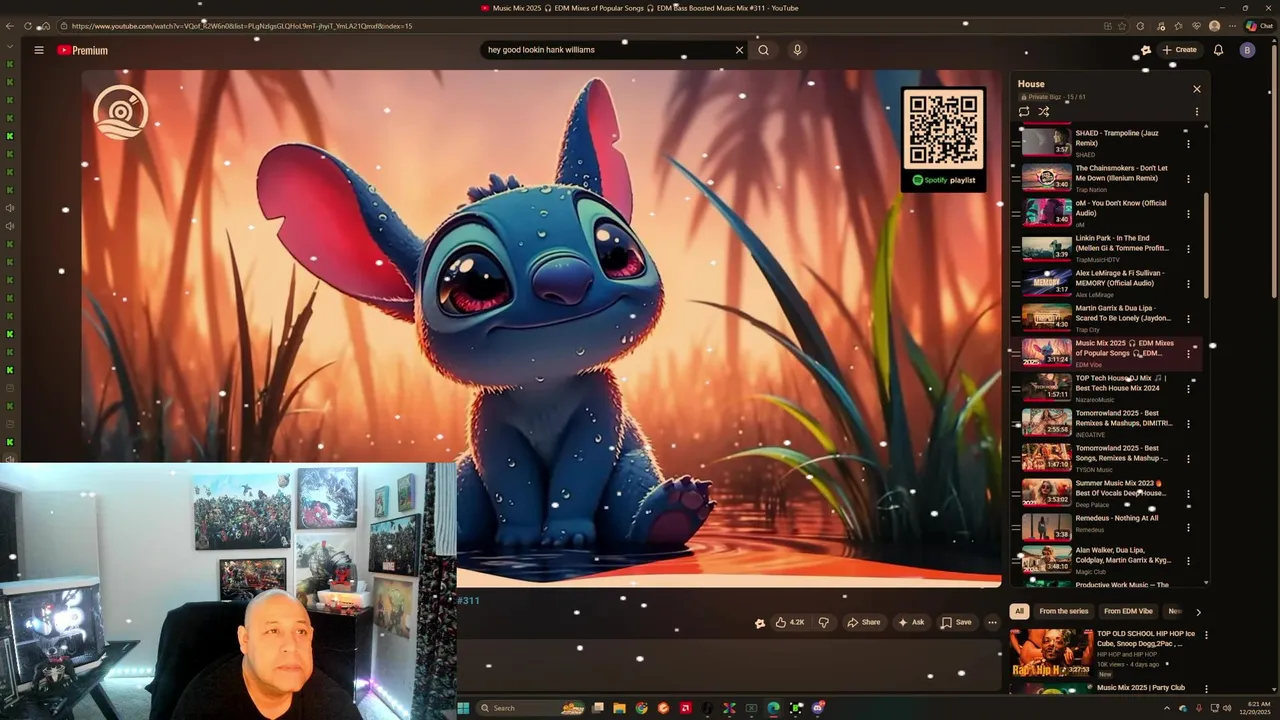
Task: Click the channel logo watermark on the video
Action: click(121, 112)
